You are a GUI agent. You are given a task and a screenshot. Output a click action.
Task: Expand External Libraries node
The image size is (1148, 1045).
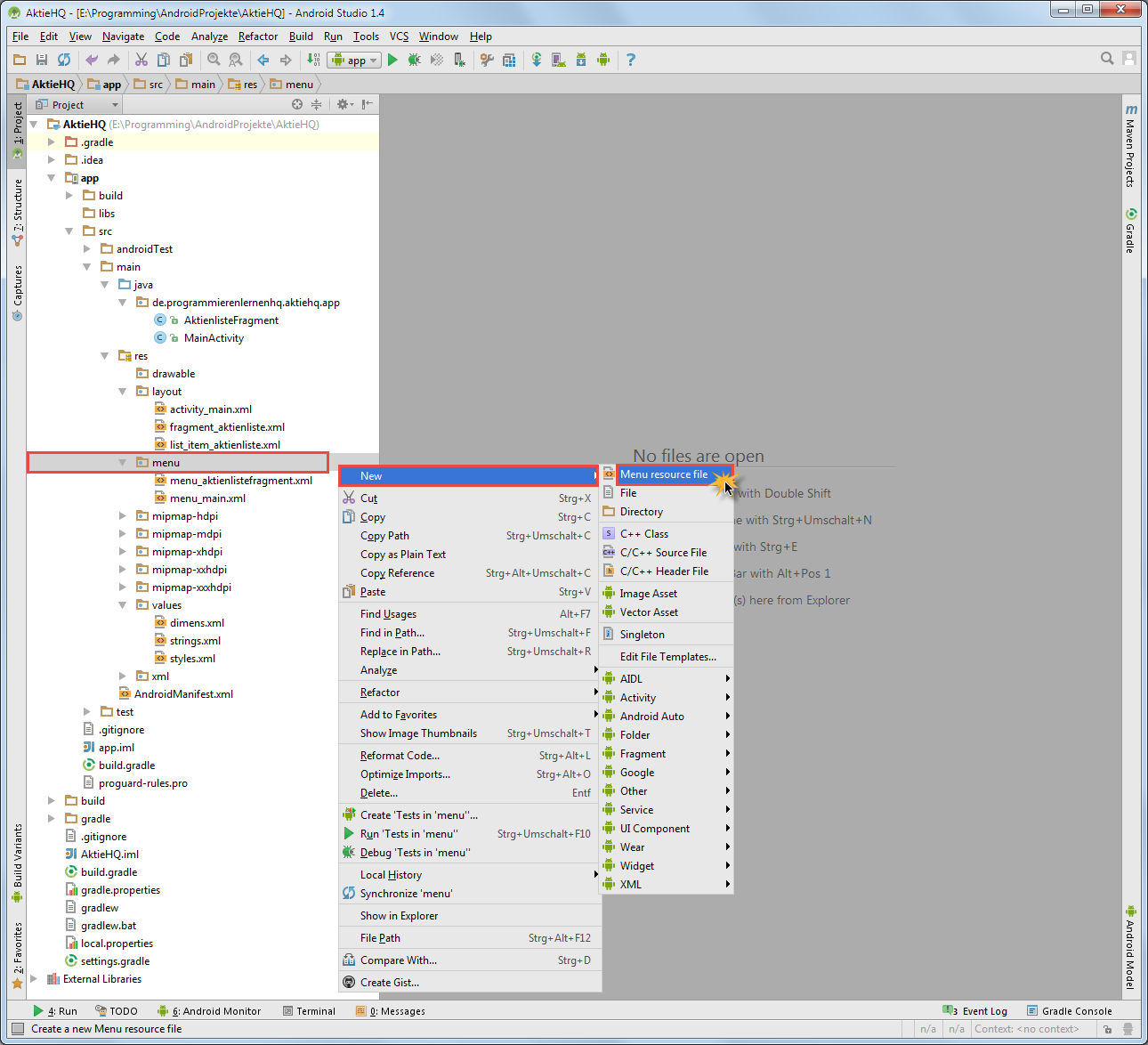pyautogui.click(x=34, y=979)
